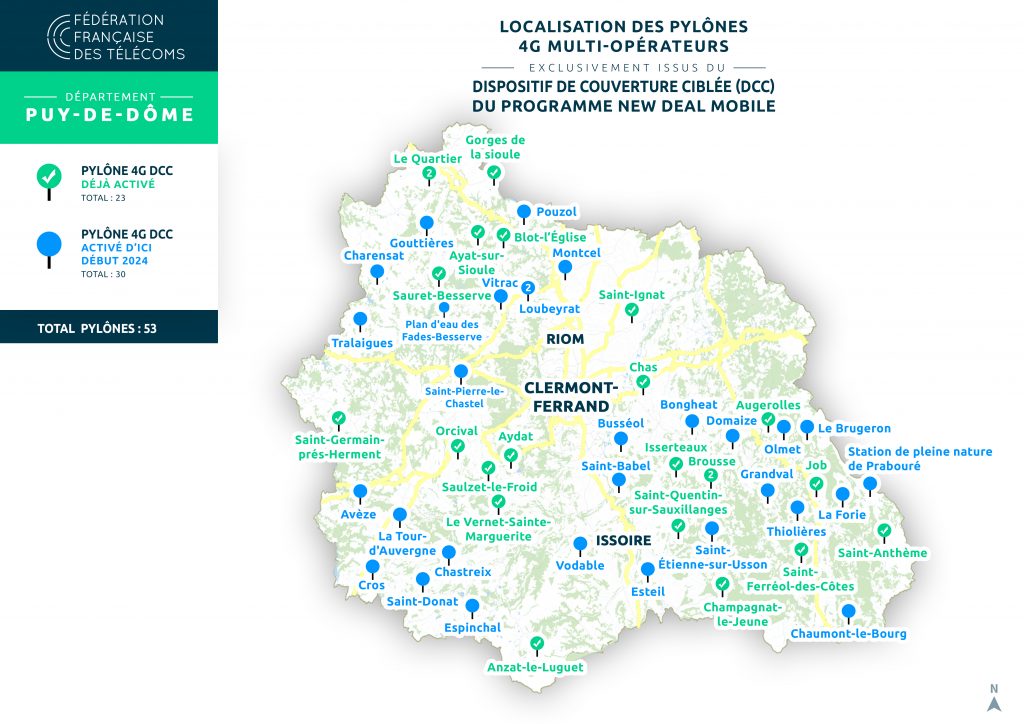Select the Esteil blue pin
The height and width of the screenshot is (724, 1024).
[648, 572]
